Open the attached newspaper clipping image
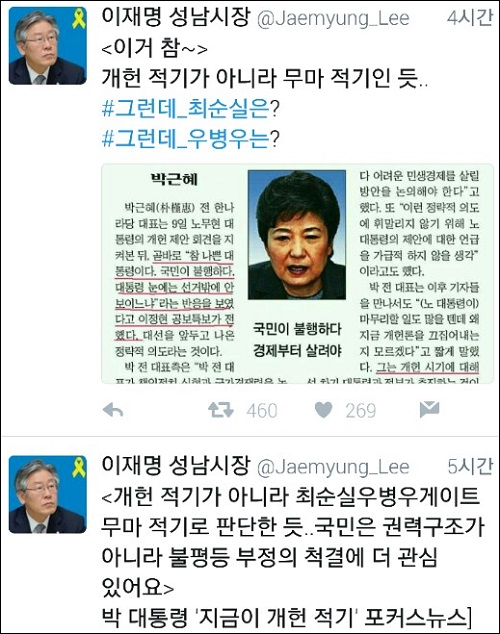 pyautogui.click(x=297, y=274)
